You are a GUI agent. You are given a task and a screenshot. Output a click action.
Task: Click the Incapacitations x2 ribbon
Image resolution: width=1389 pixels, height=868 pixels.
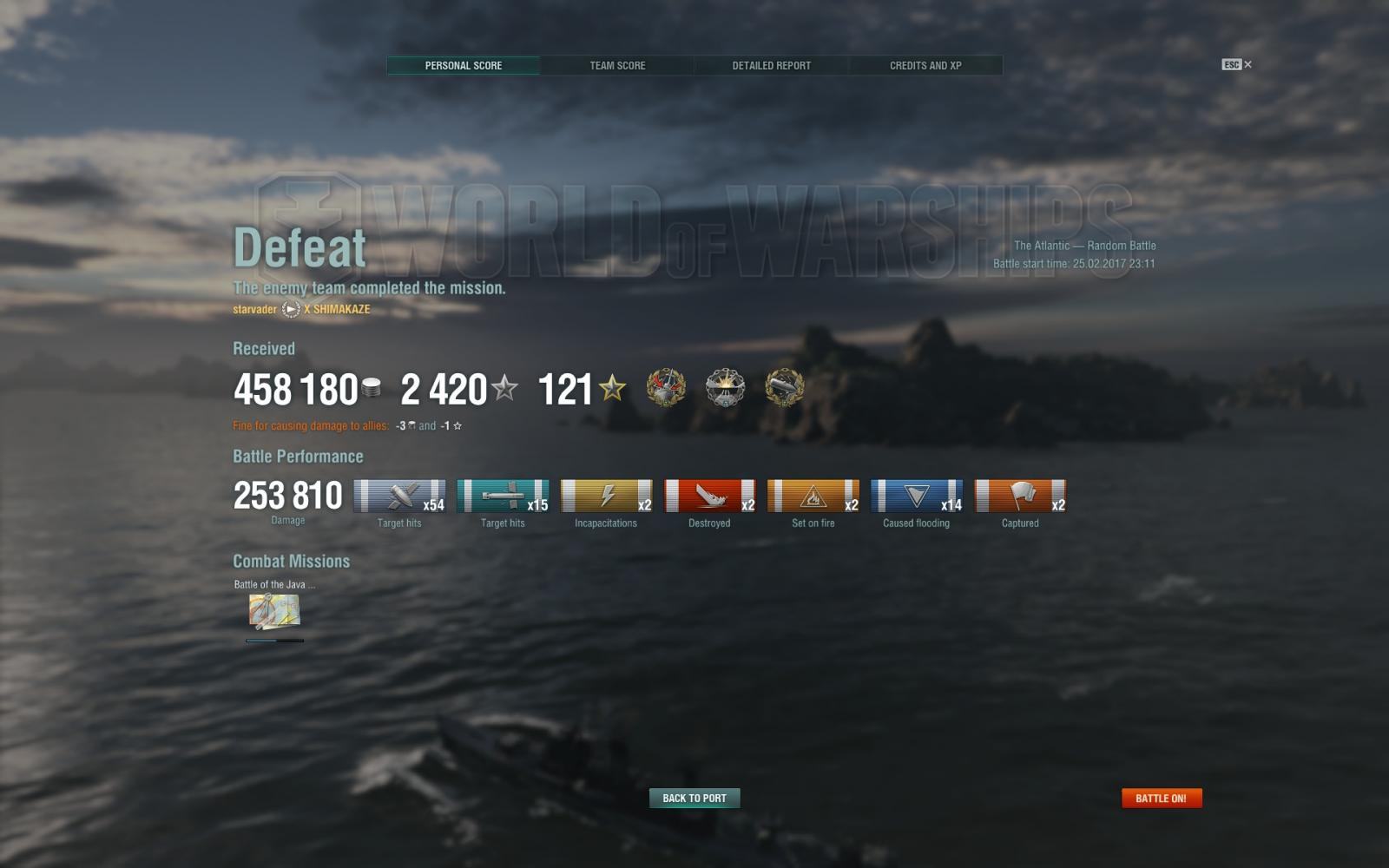(606, 496)
